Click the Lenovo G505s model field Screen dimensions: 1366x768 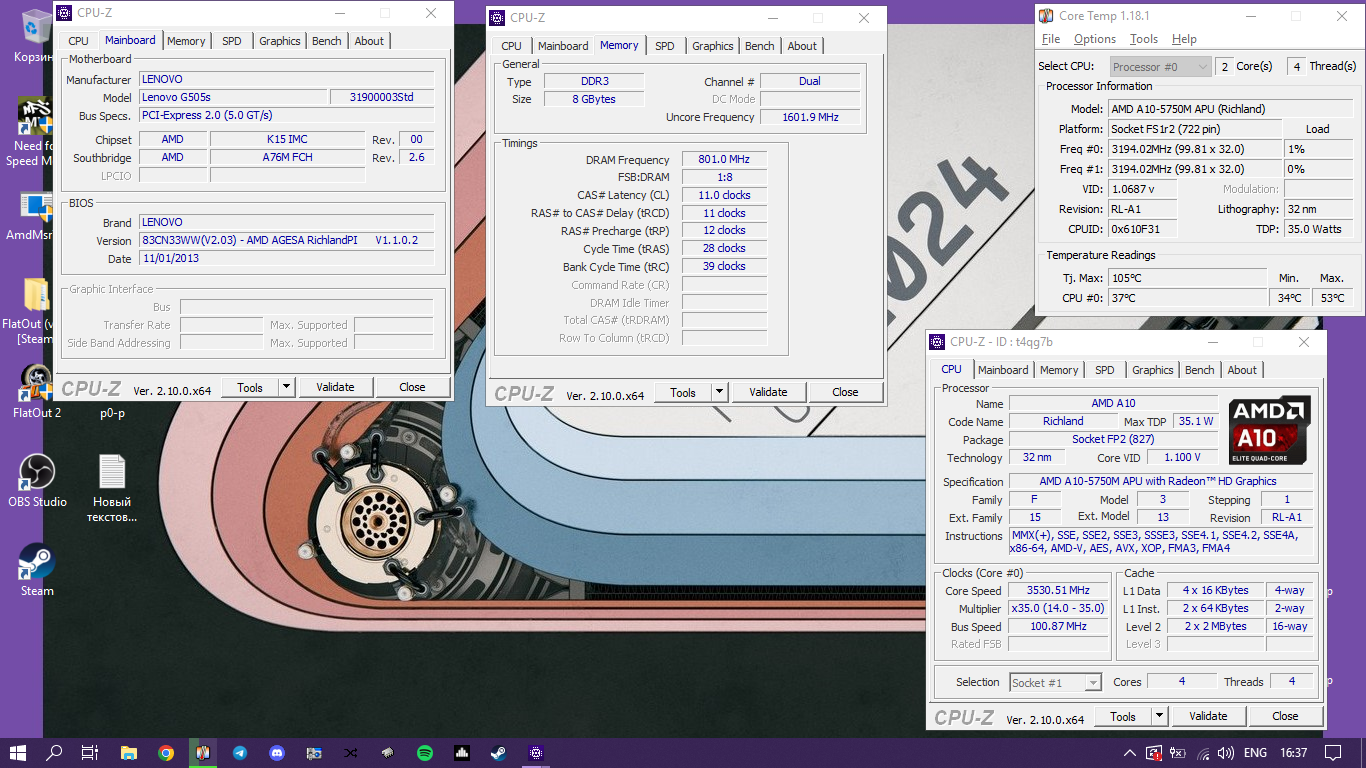point(234,97)
